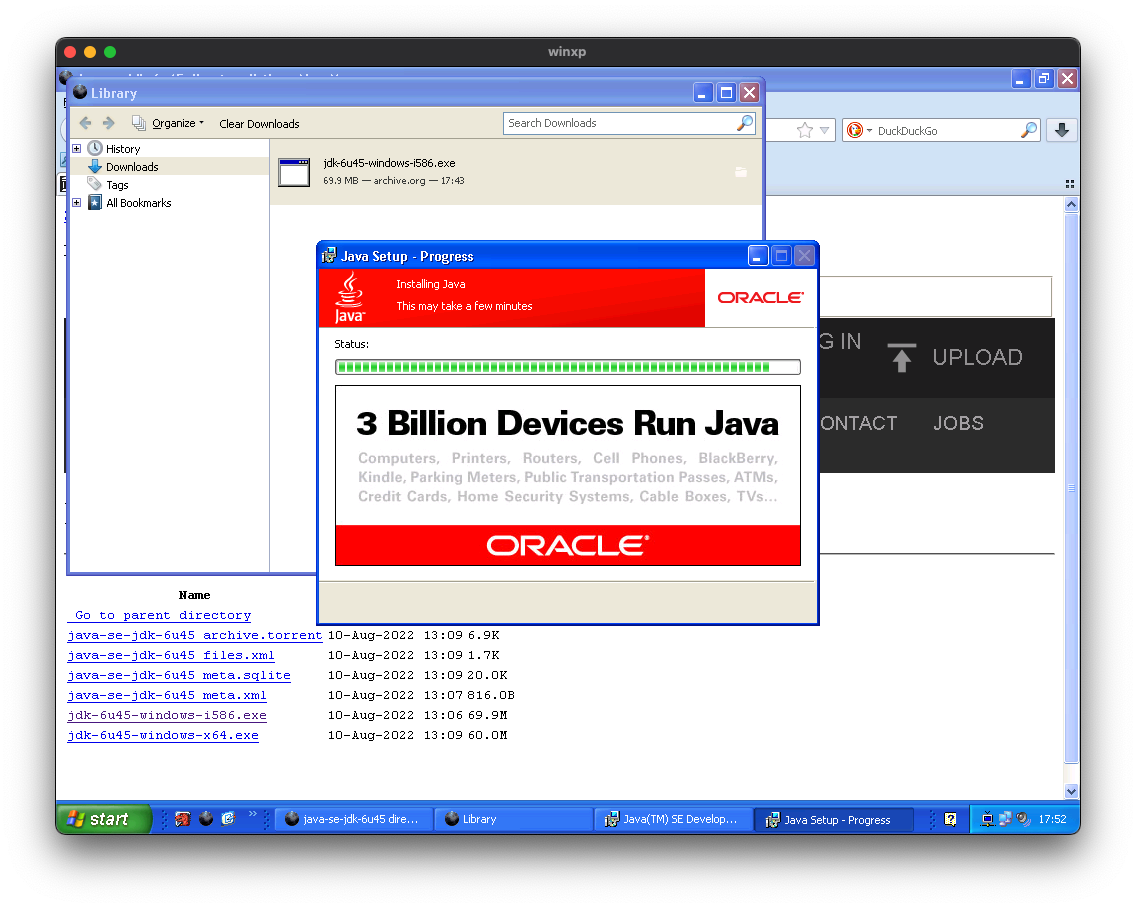Click browser page scrollbar up arrow
The image size is (1136, 908).
1072,205
